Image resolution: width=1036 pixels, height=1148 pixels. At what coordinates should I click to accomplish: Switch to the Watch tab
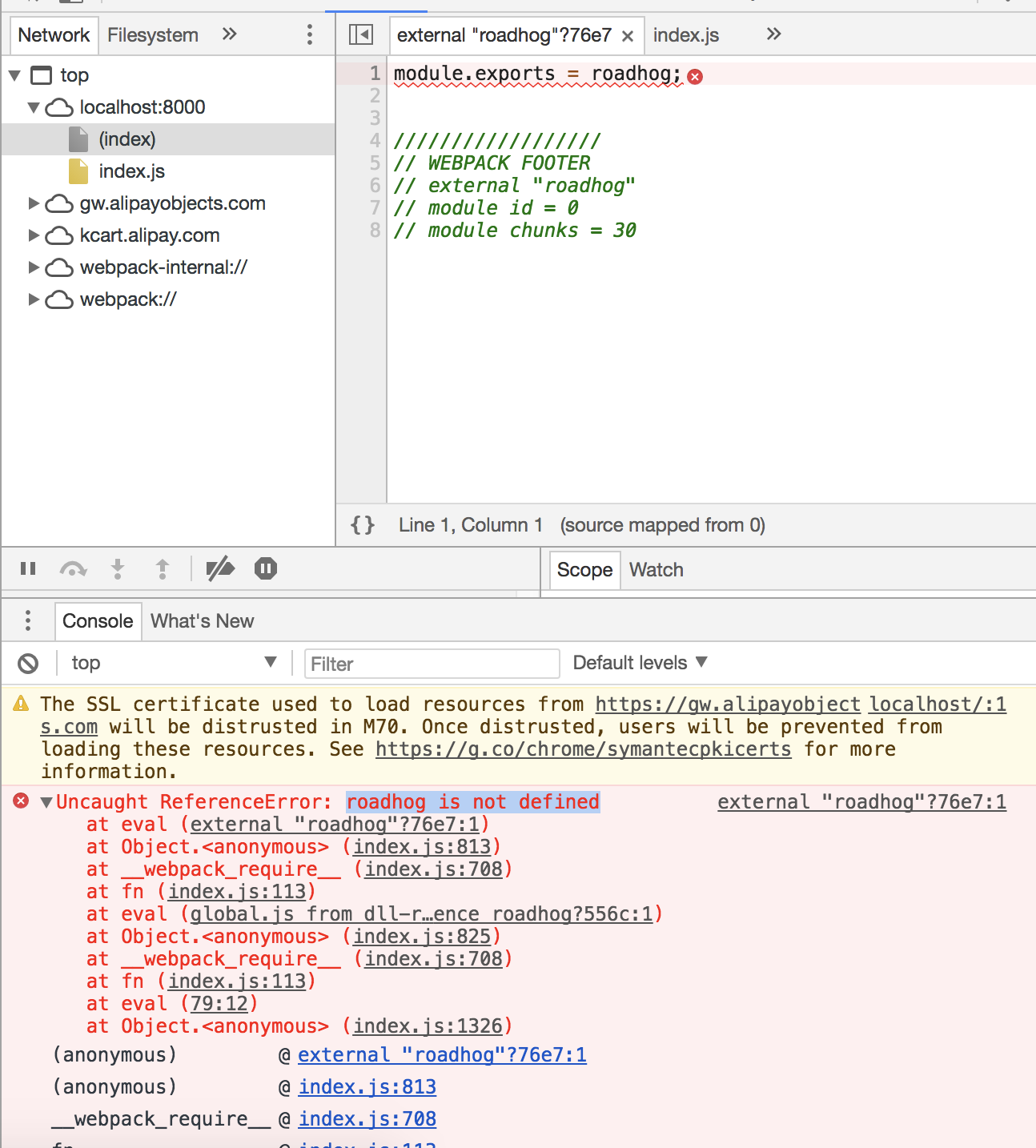point(656,570)
